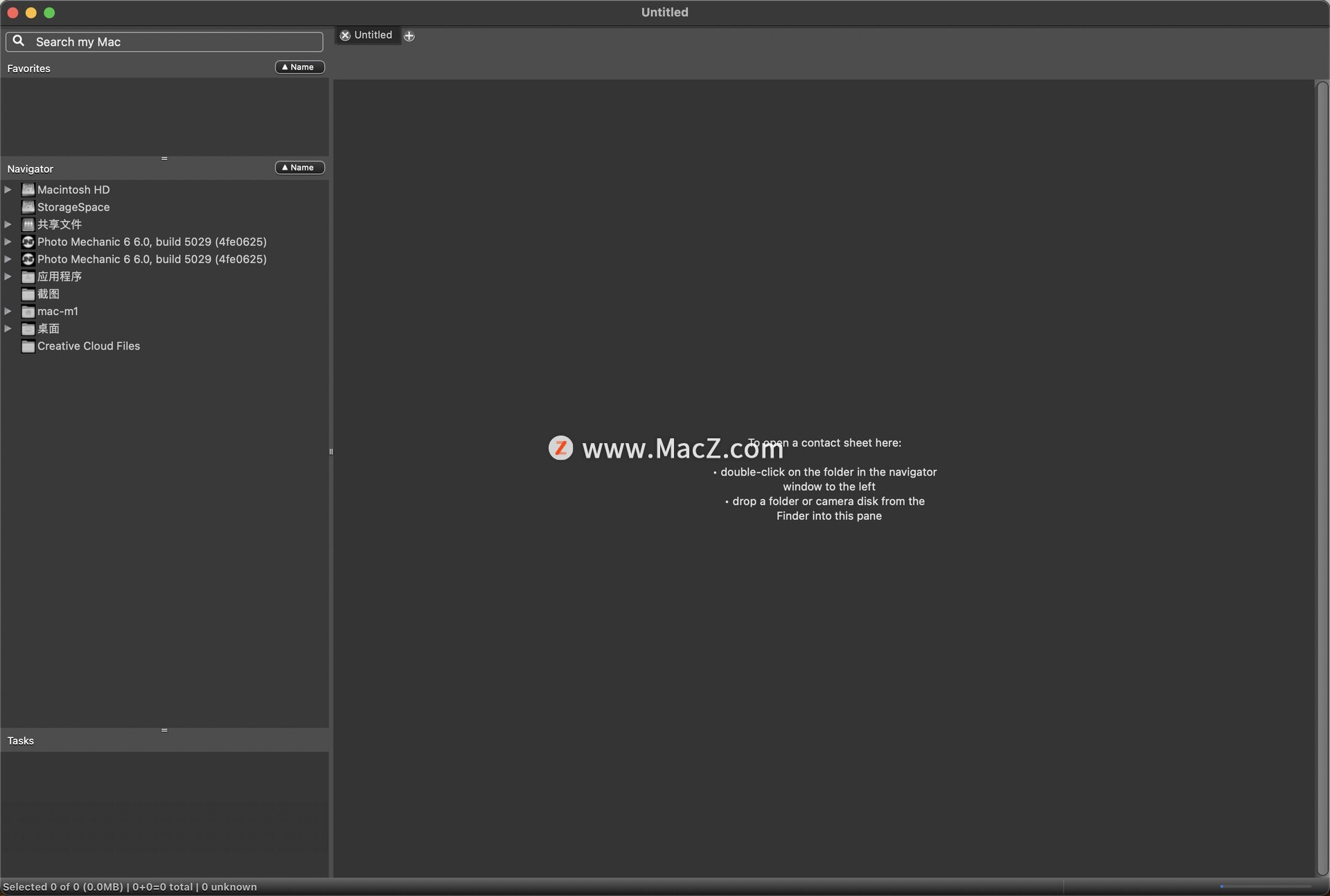Select Macintosh HD in the Navigator
Image resolution: width=1330 pixels, height=896 pixels.
click(x=73, y=190)
